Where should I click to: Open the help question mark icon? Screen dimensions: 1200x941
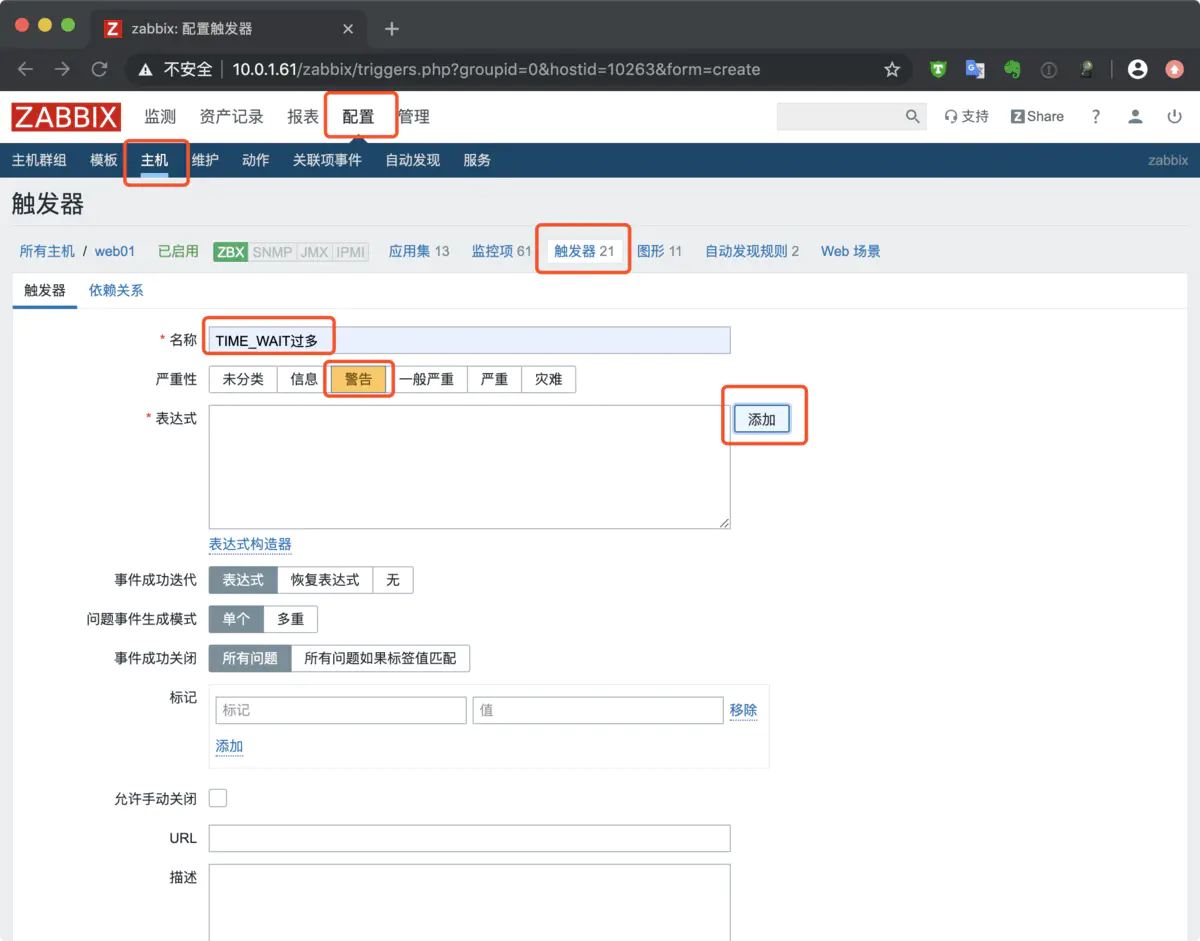click(x=1096, y=116)
